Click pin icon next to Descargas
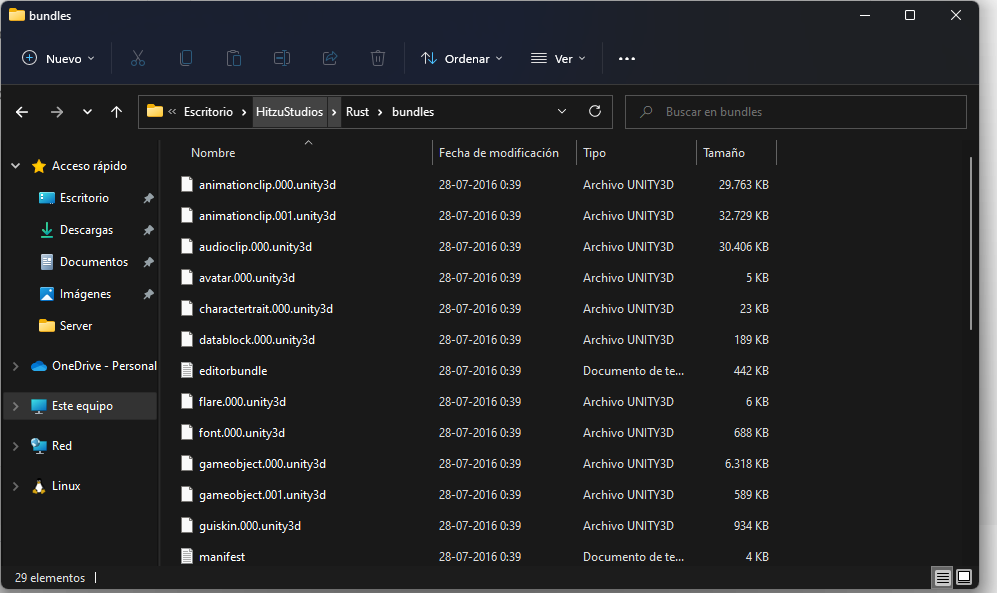 pos(148,230)
